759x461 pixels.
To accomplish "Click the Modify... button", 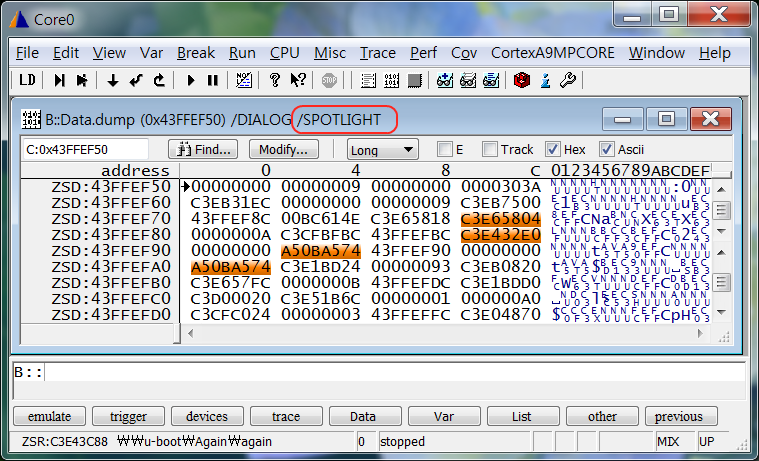I will pos(283,150).
